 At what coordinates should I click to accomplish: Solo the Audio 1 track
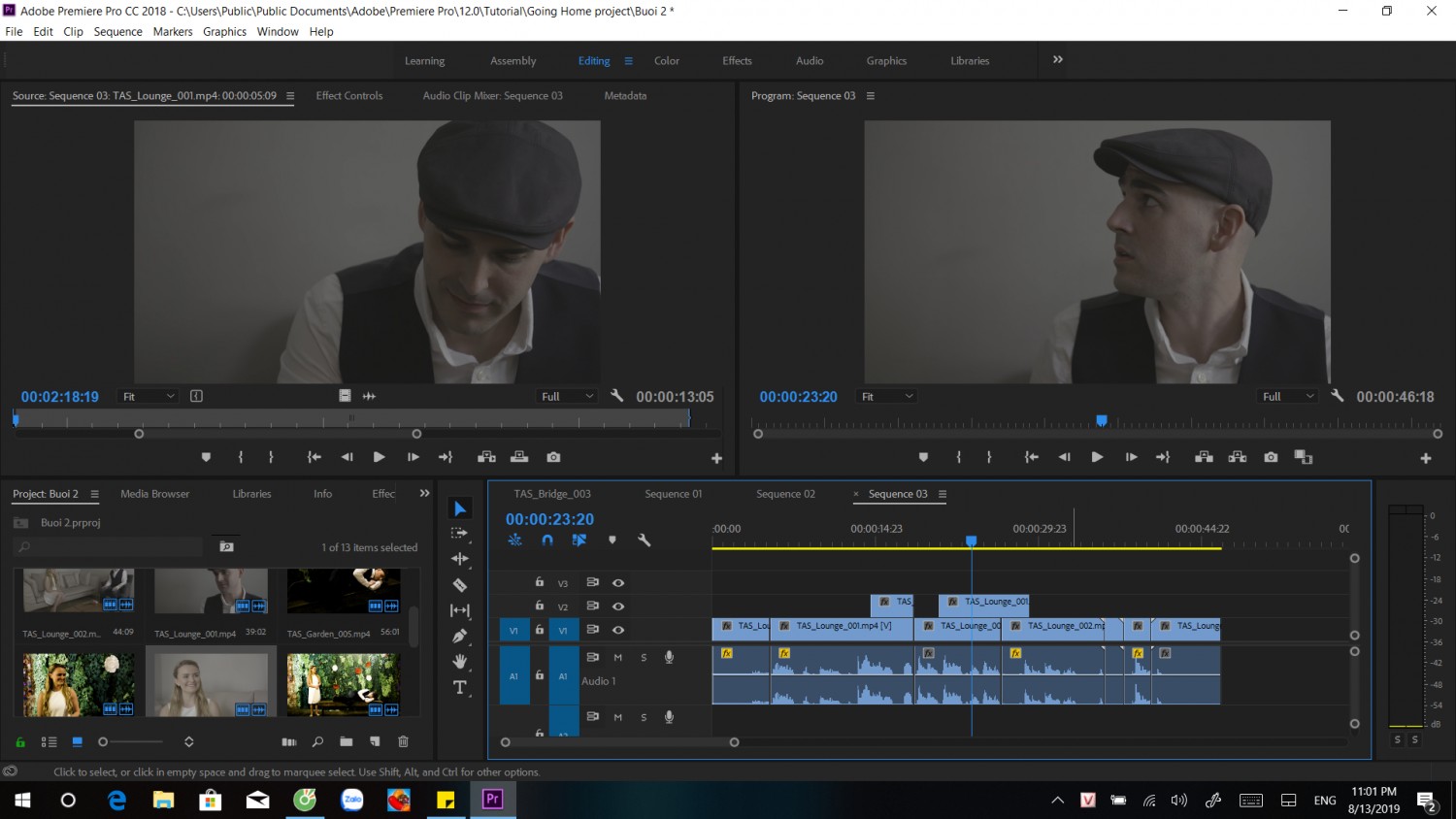(644, 657)
